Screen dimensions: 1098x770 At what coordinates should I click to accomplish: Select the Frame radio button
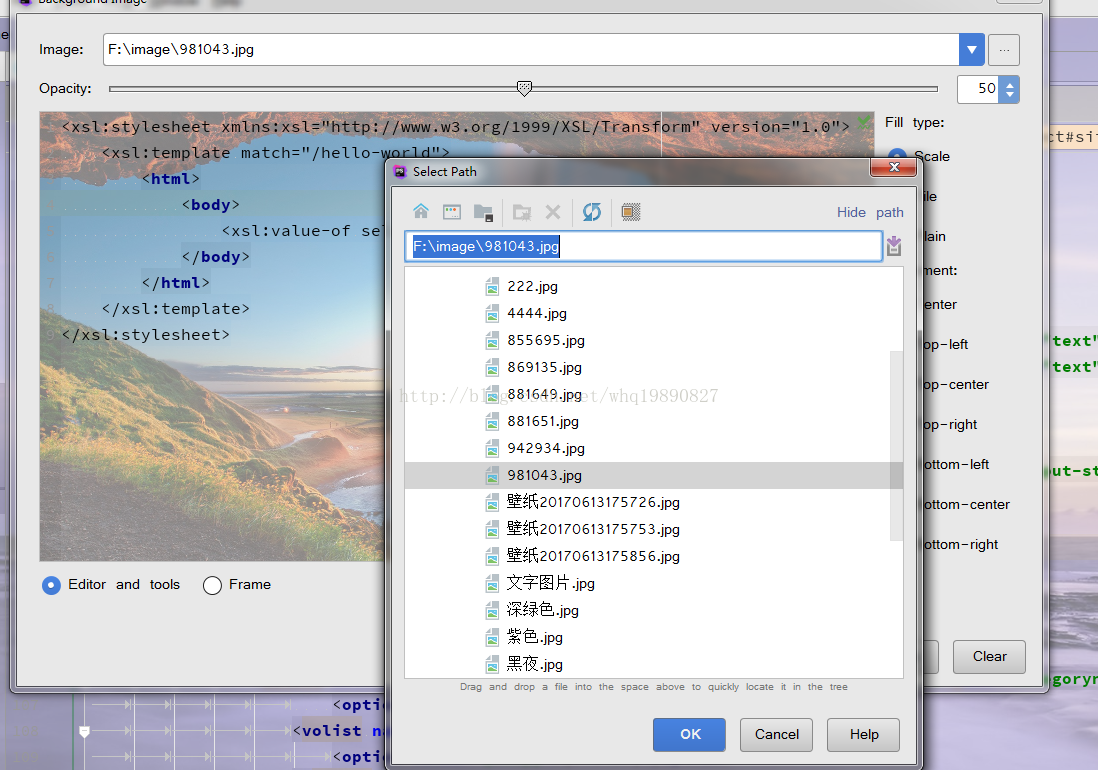click(x=212, y=585)
